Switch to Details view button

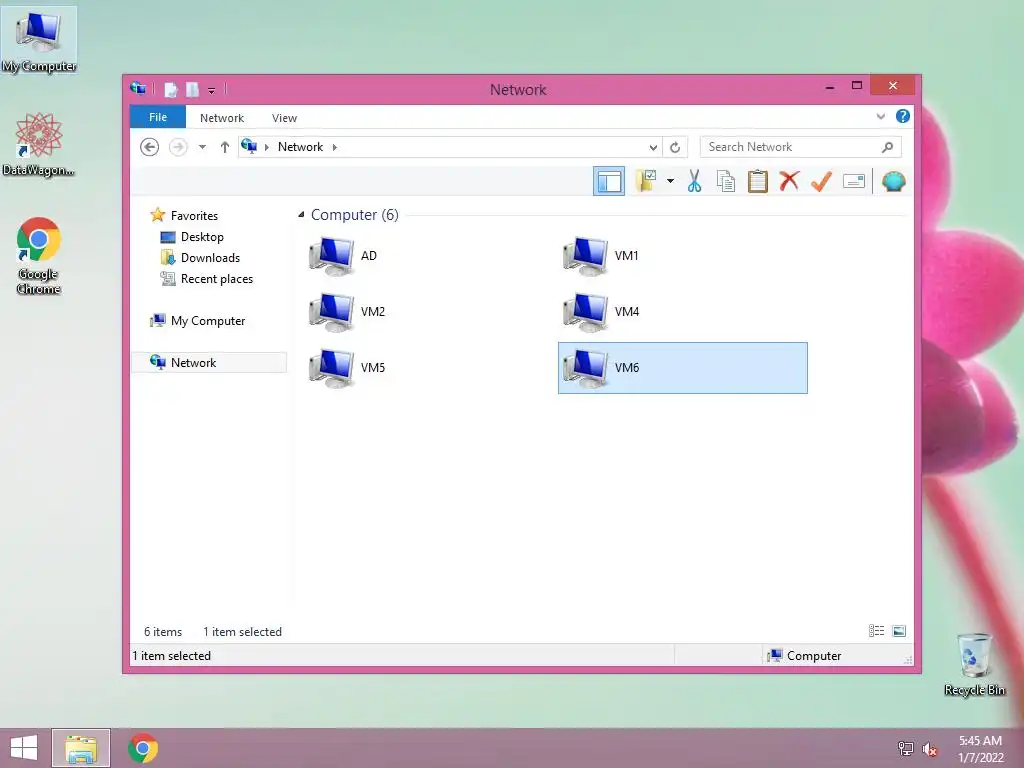pos(876,630)
